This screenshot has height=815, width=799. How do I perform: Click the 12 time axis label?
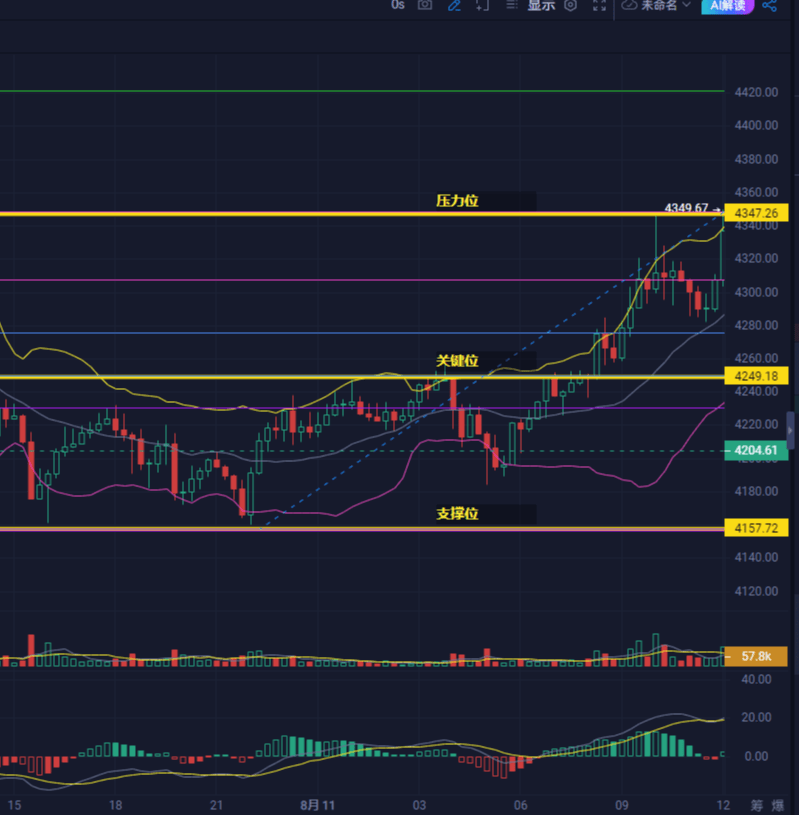723,805
